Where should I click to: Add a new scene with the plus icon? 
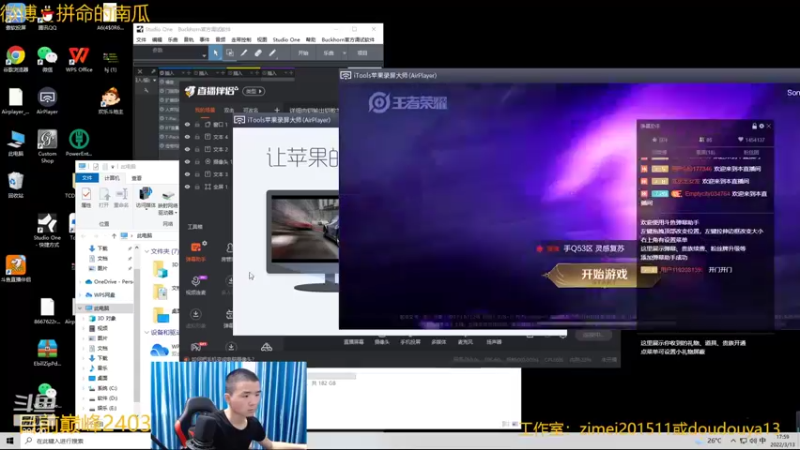277,110
